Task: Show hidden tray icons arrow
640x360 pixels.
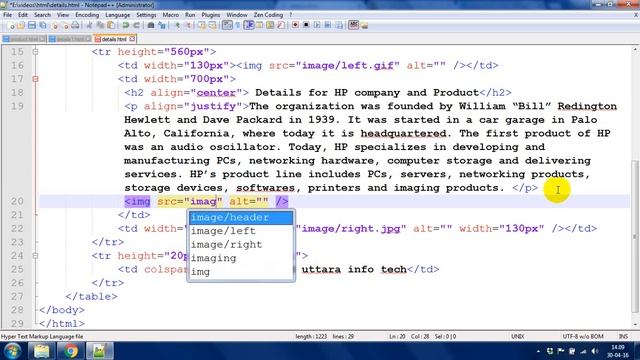Action: pos(538,351)
